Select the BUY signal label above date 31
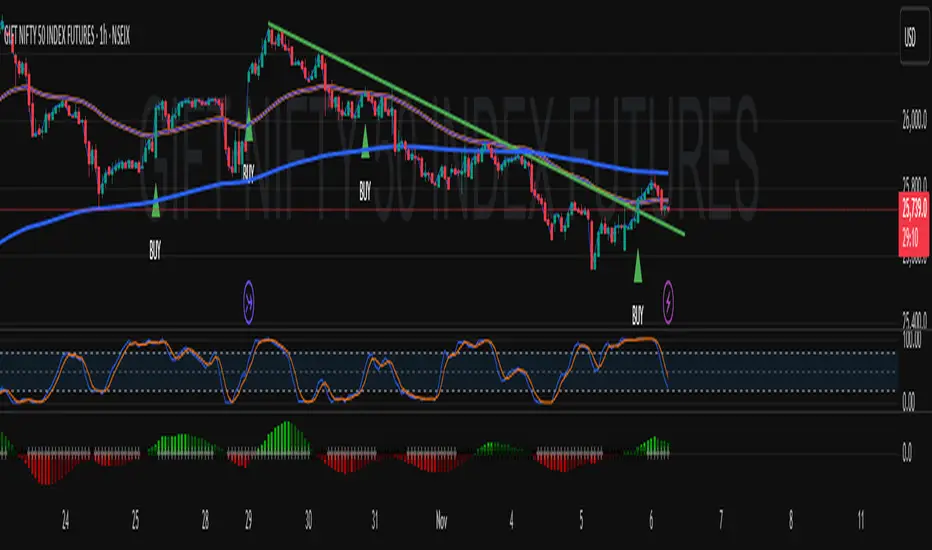The width and height of the screenshot is (932, 550). 365,191
